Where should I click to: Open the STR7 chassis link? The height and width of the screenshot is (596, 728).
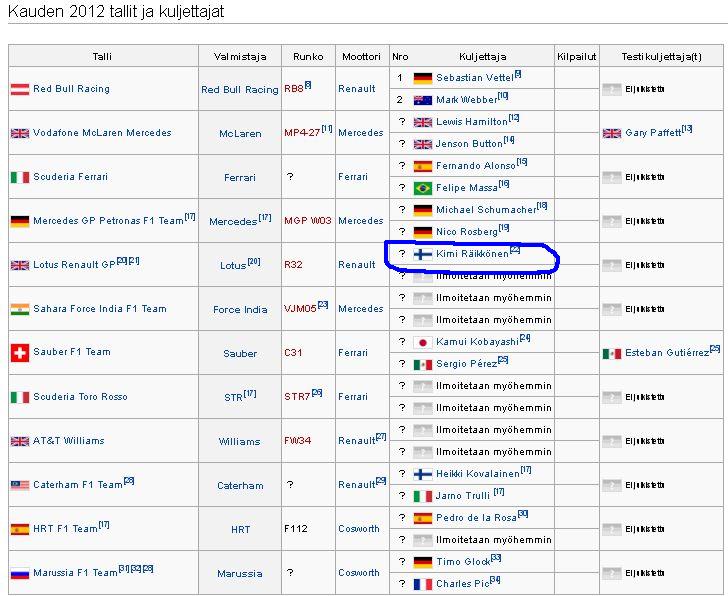(297, 397)
